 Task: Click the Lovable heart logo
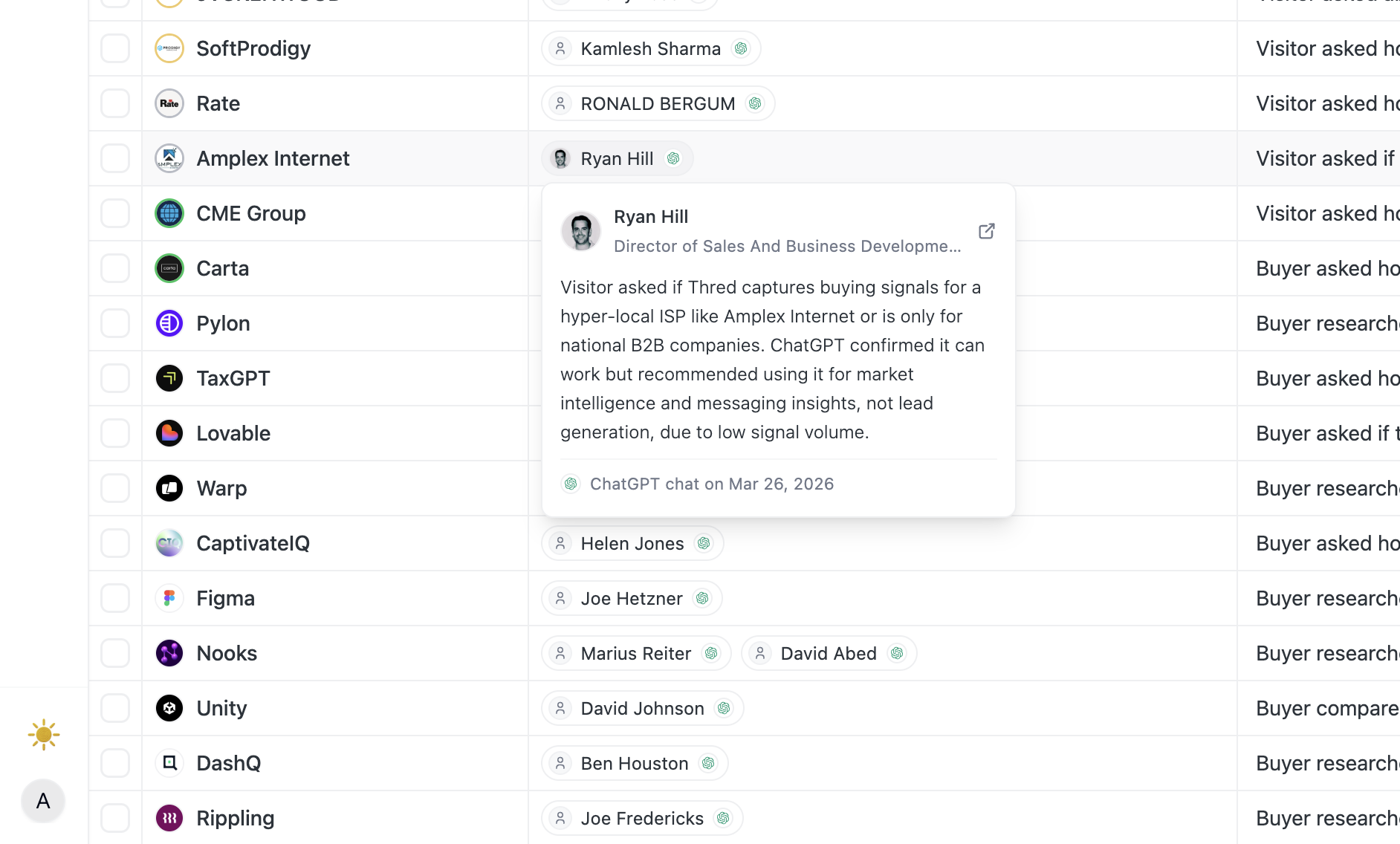click(169, 433)
